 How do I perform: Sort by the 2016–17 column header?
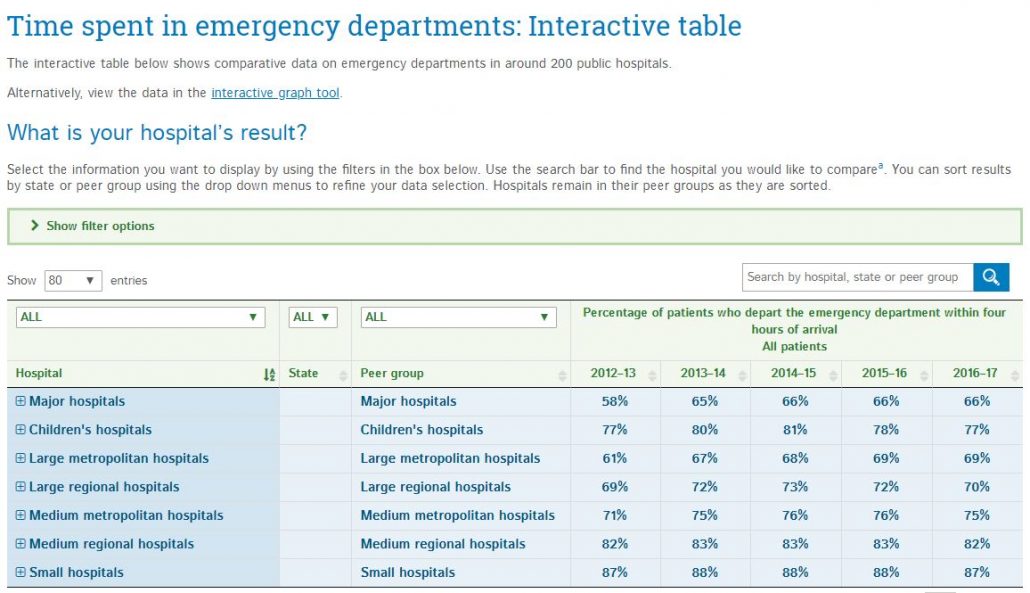tap(975, 374)
